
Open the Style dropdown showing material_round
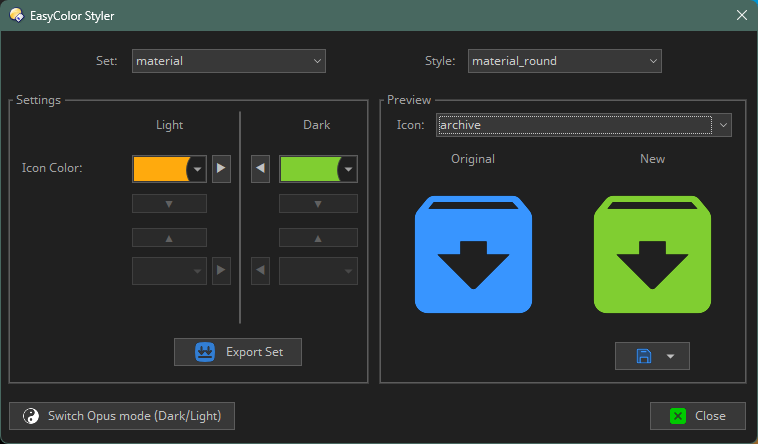[x=565, y=61]
